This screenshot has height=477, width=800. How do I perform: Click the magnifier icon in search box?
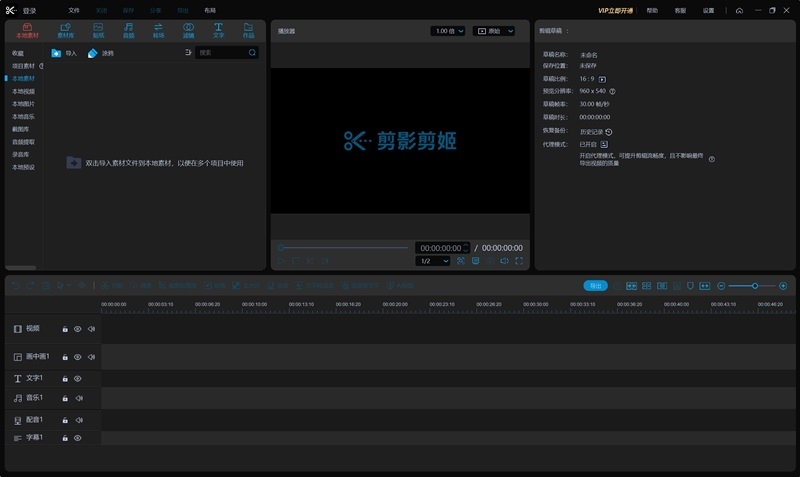(252, 53)
